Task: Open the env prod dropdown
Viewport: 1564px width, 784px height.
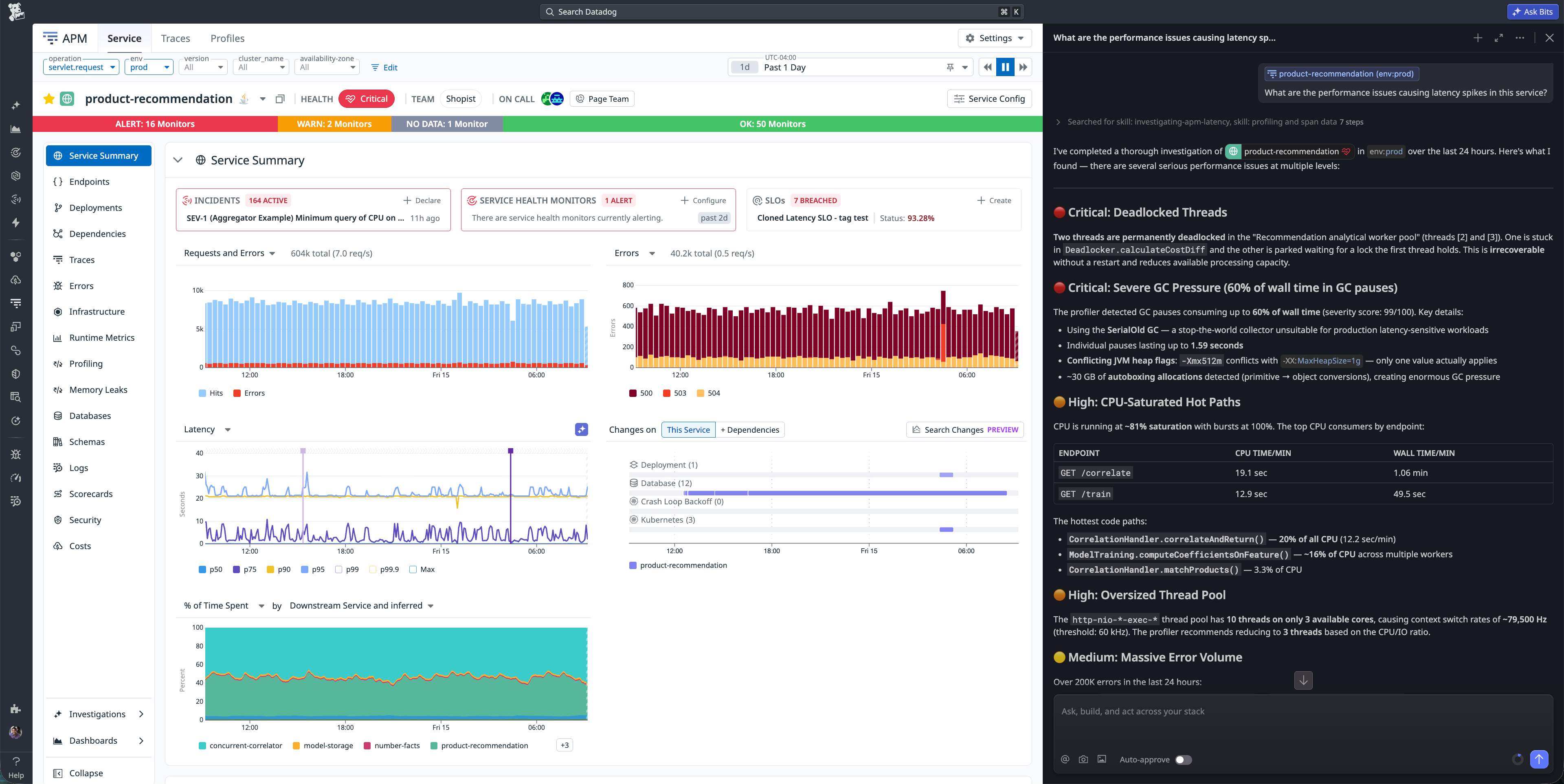Action: (x=149, y=67)
